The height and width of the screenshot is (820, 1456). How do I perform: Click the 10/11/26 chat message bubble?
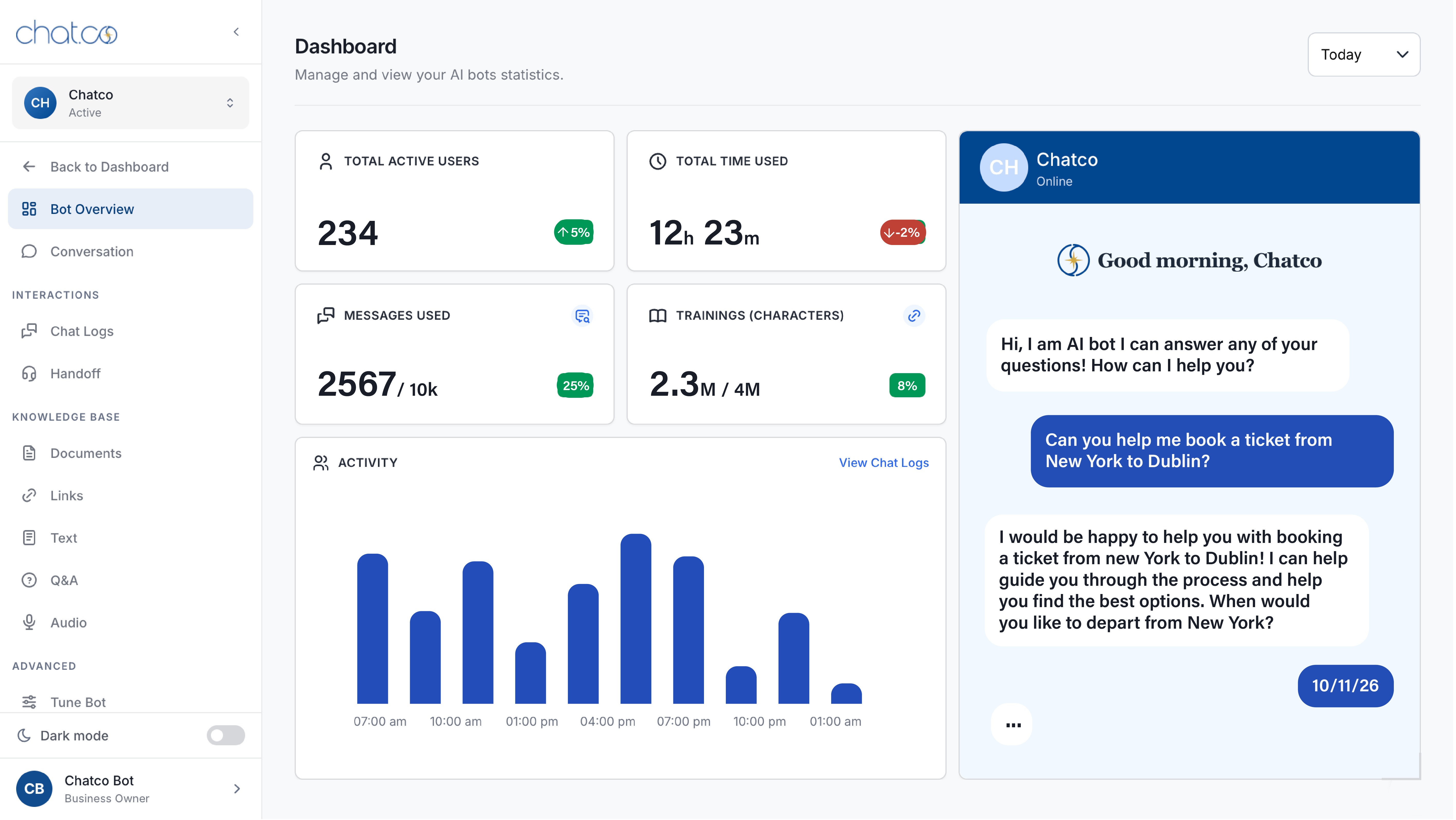point(1345,686)
